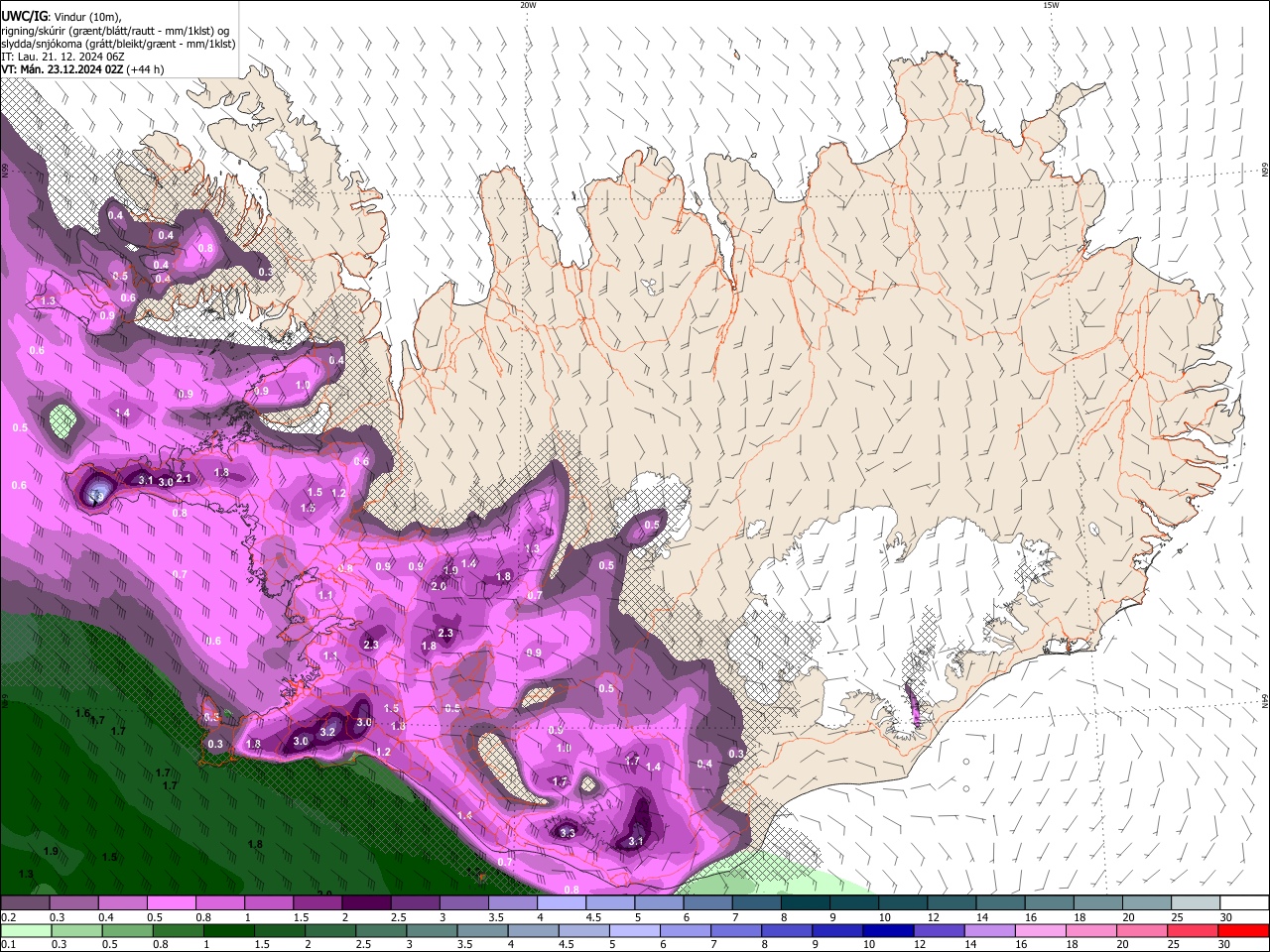Select the darkest purple swatch between 2 and 2.5 upper legend

[366, 902]
